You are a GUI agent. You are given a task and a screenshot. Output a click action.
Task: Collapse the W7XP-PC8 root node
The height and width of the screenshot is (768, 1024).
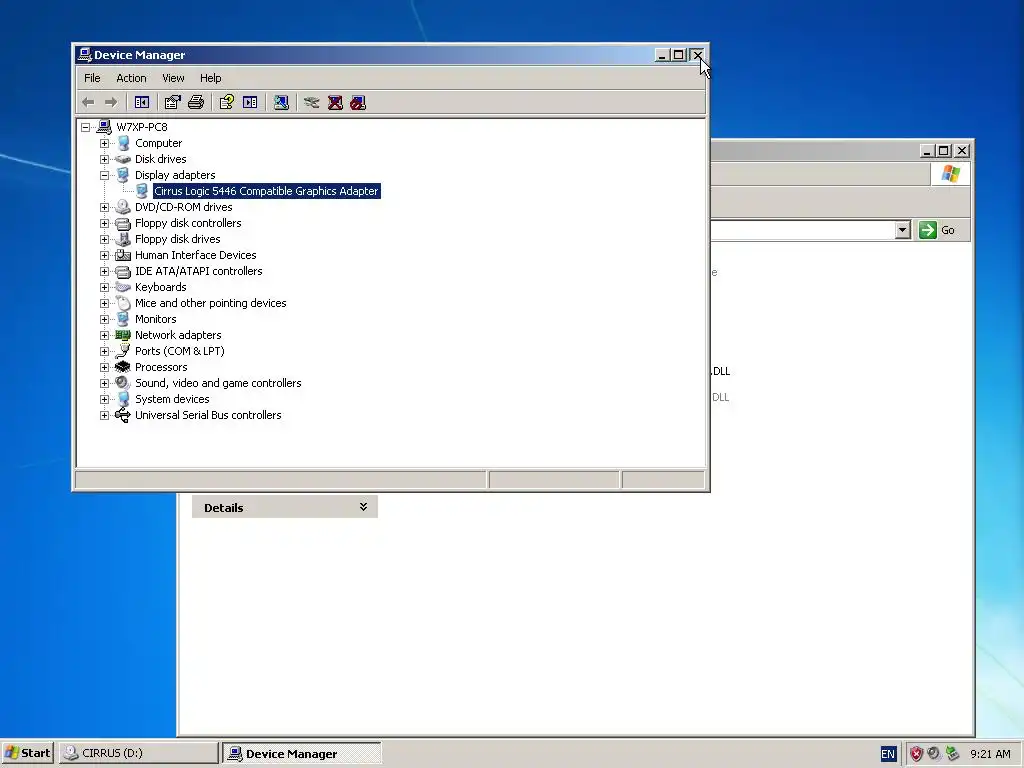point(86,127)
